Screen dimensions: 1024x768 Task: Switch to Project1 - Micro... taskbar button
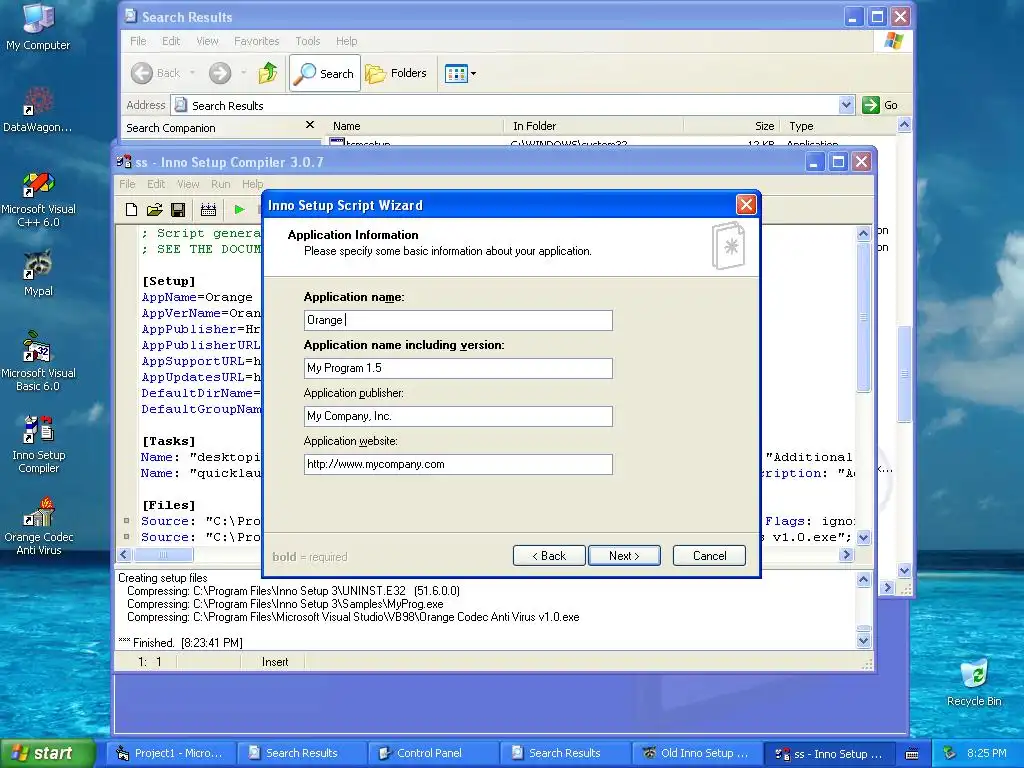coord(169,753)
